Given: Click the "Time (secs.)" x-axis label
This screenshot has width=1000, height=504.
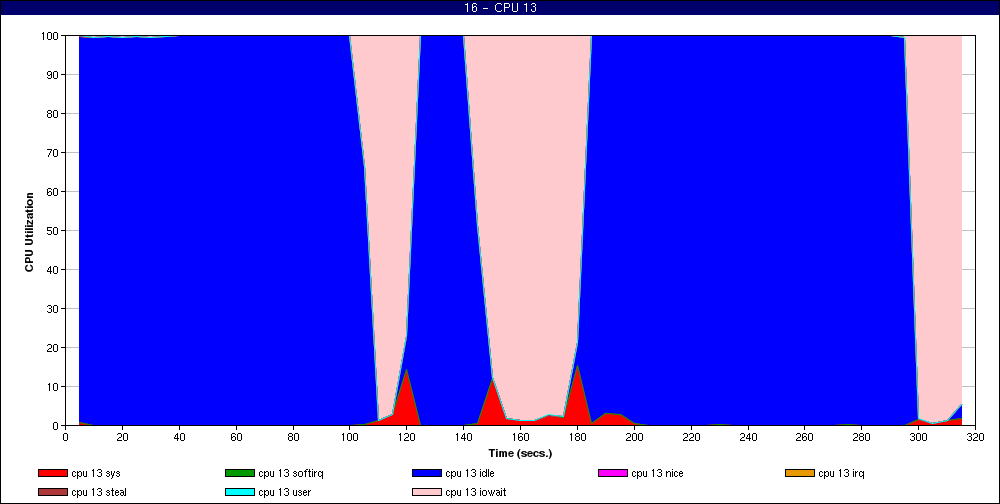Looking at the screenshot, I should coord(520,453).
